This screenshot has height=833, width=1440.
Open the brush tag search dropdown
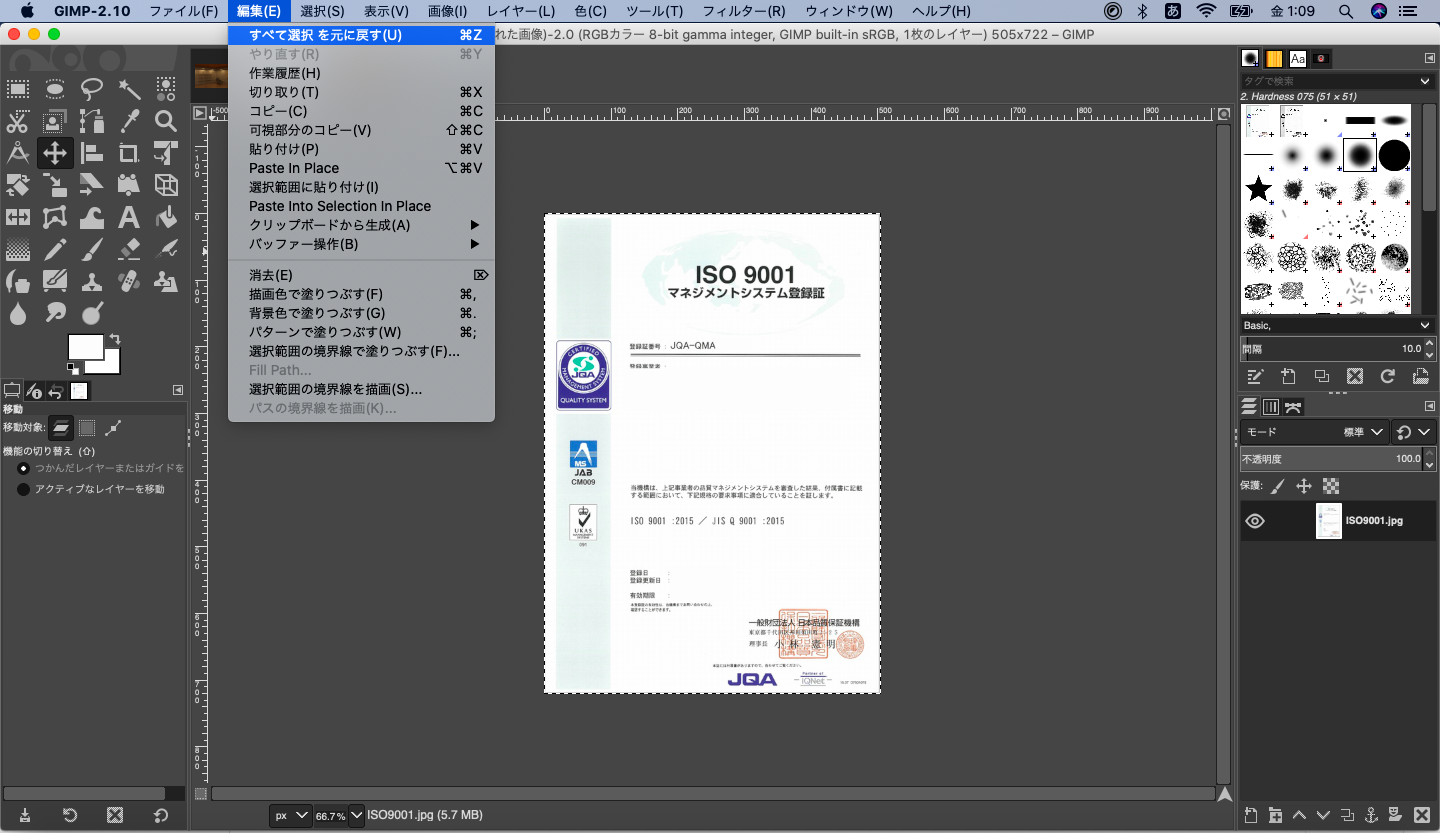(1425, 81)
